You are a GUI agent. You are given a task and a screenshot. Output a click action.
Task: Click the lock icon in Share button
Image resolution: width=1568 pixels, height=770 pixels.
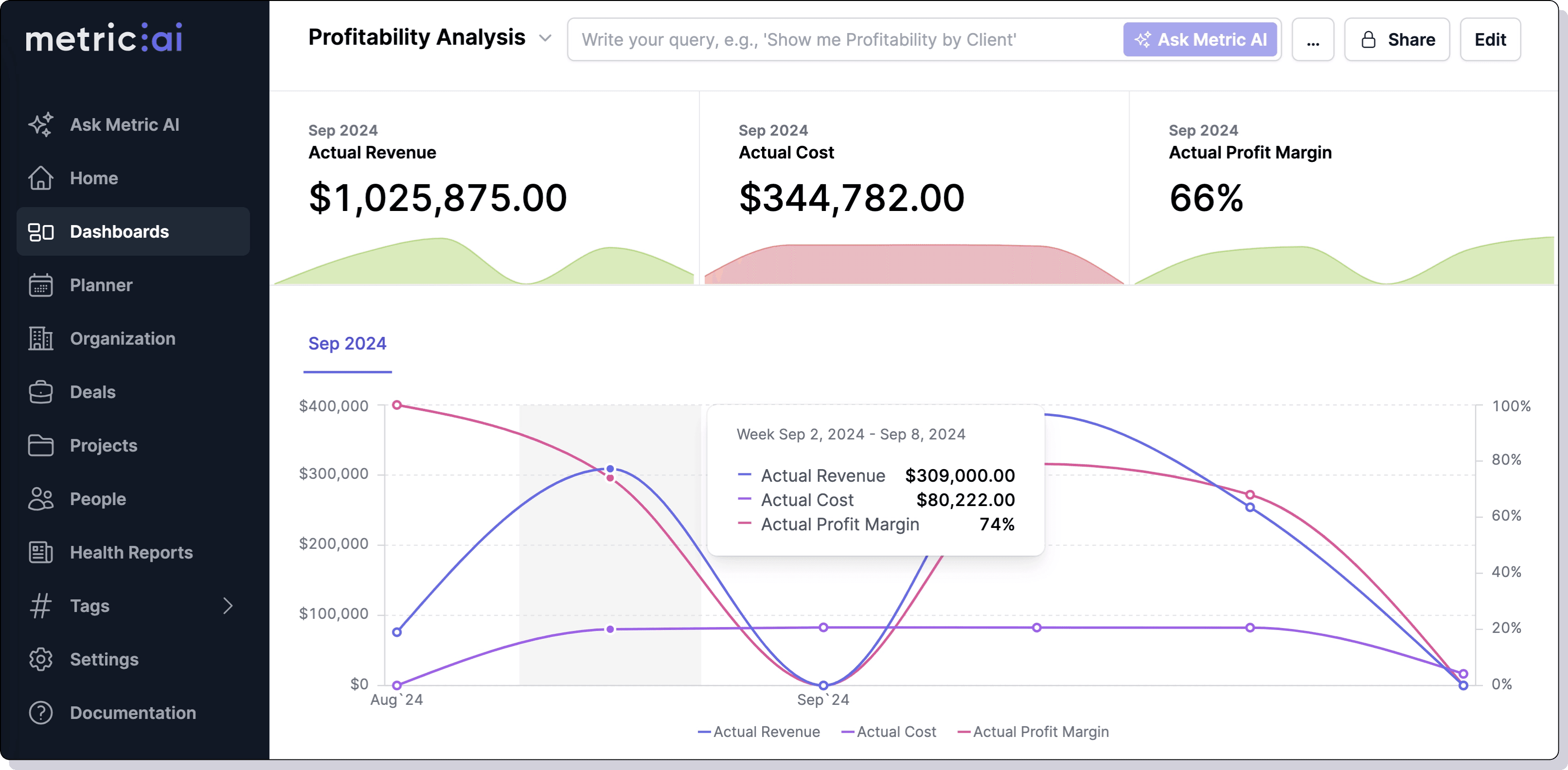1368,39
